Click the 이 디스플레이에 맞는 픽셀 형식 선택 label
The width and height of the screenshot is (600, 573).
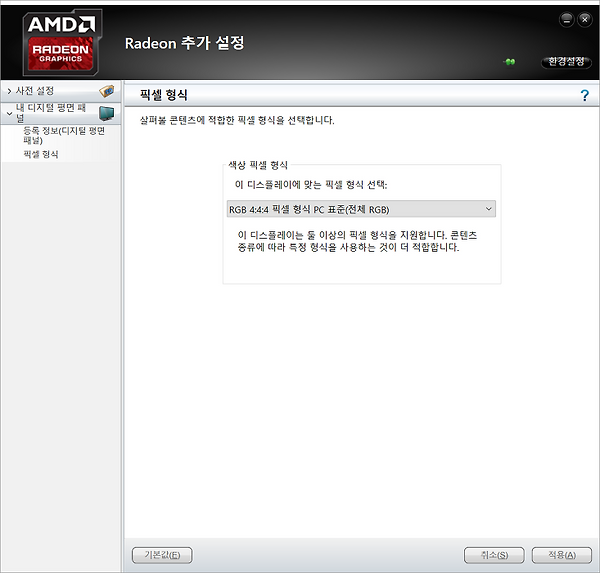(311, 185)
